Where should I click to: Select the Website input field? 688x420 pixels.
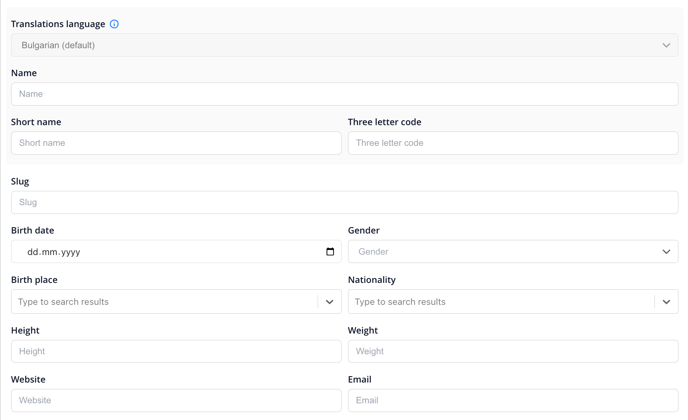176,400
